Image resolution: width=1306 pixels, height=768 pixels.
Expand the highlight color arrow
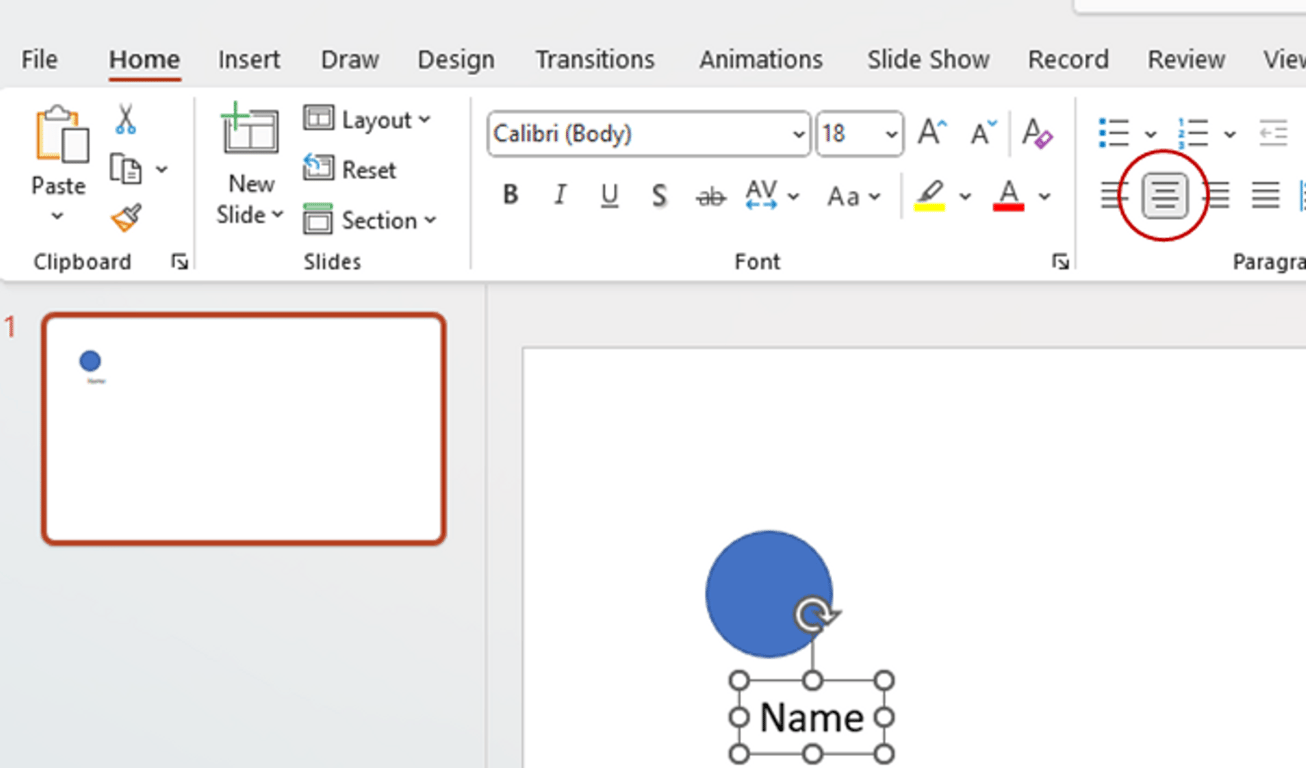[965, 196]
